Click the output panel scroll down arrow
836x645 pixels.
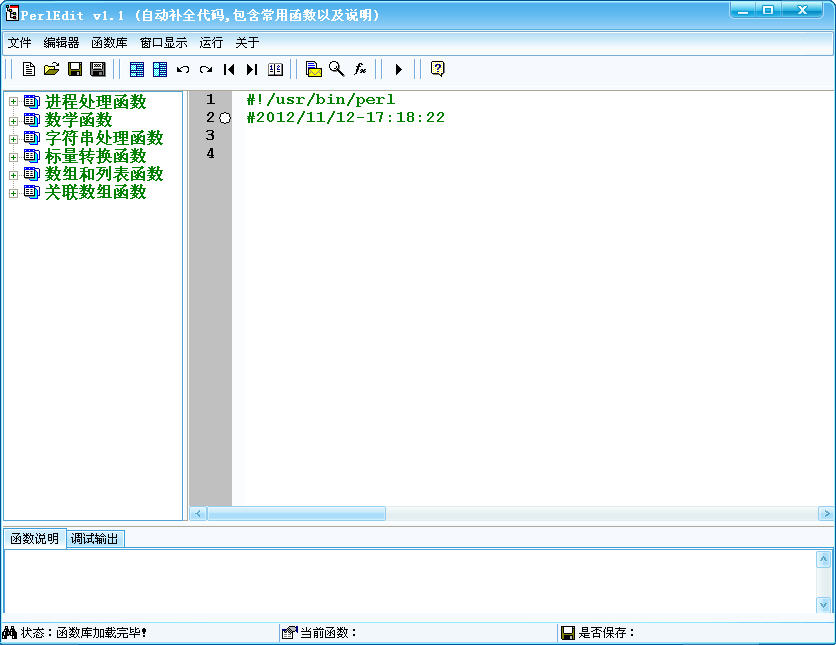pos(823,604)
